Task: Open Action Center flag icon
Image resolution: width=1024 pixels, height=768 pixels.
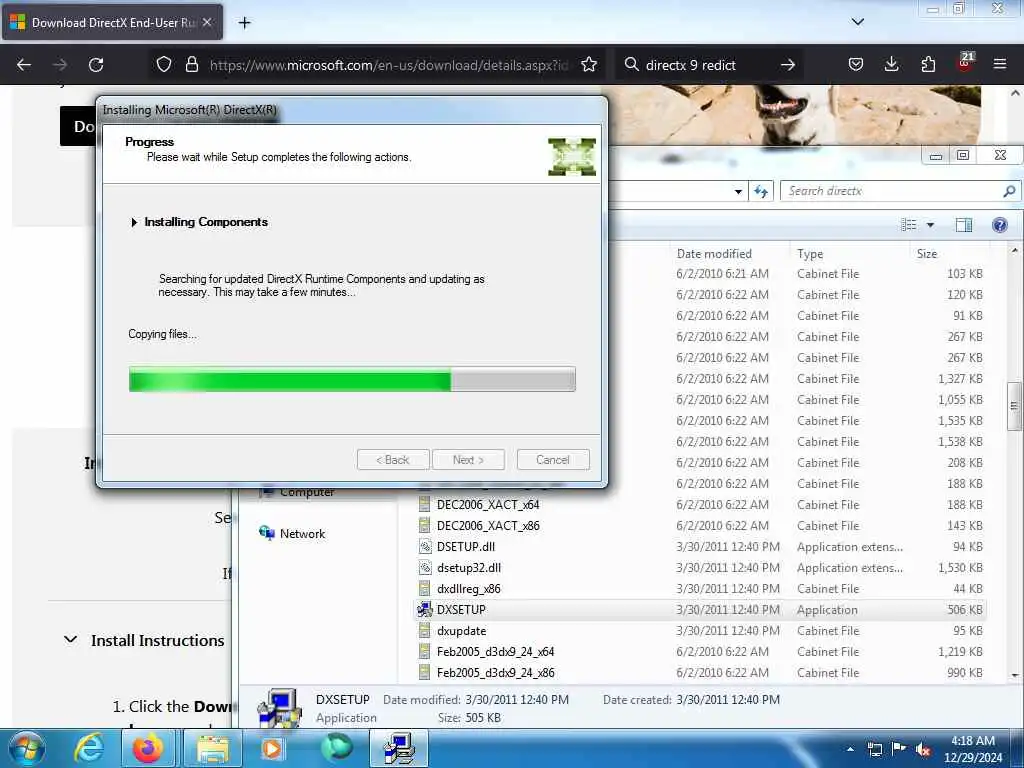Action: [x=899, y=749]
